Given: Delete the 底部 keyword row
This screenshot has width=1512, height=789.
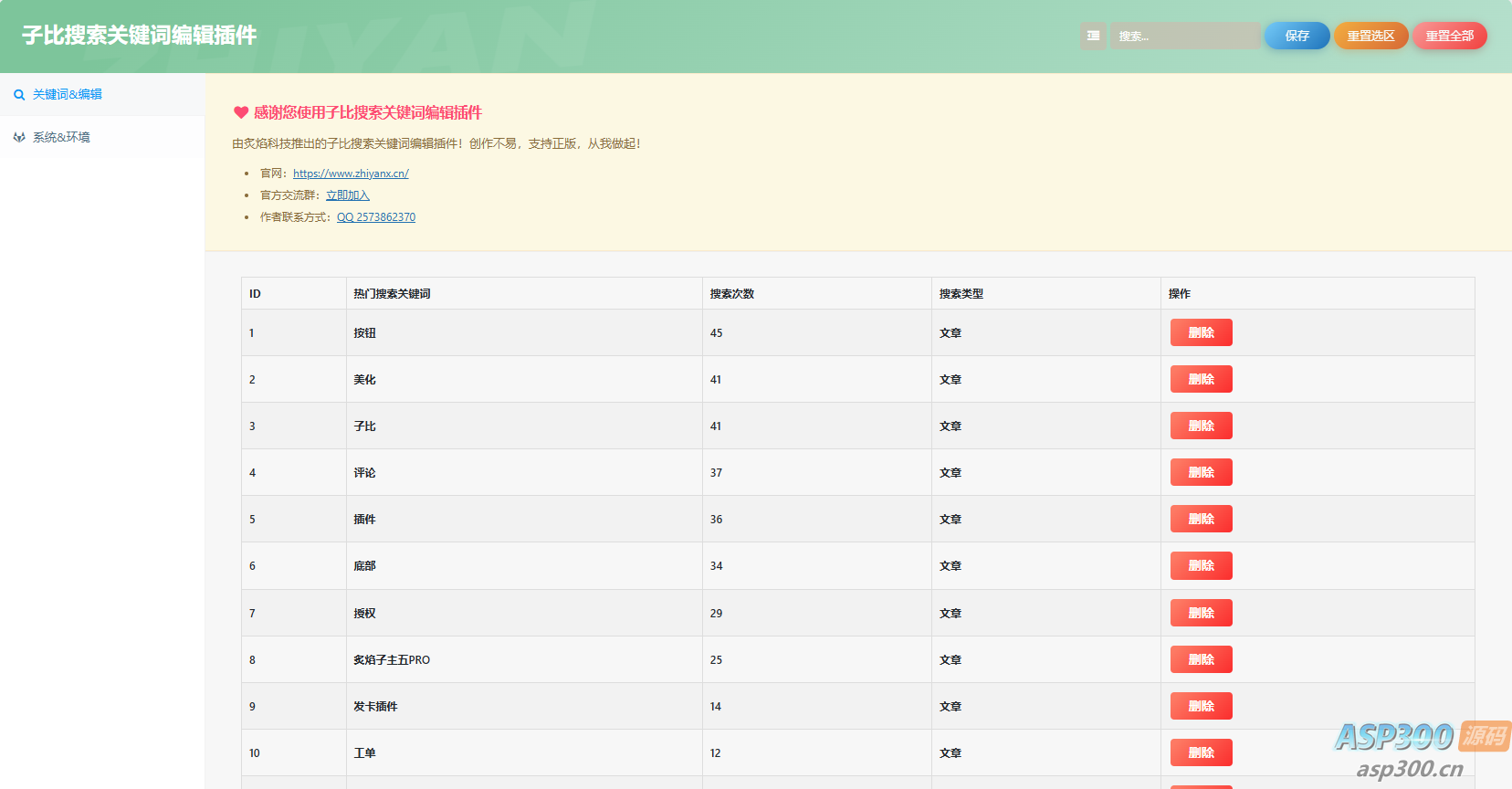Looking at the screenshot, I should [1201, 565].
